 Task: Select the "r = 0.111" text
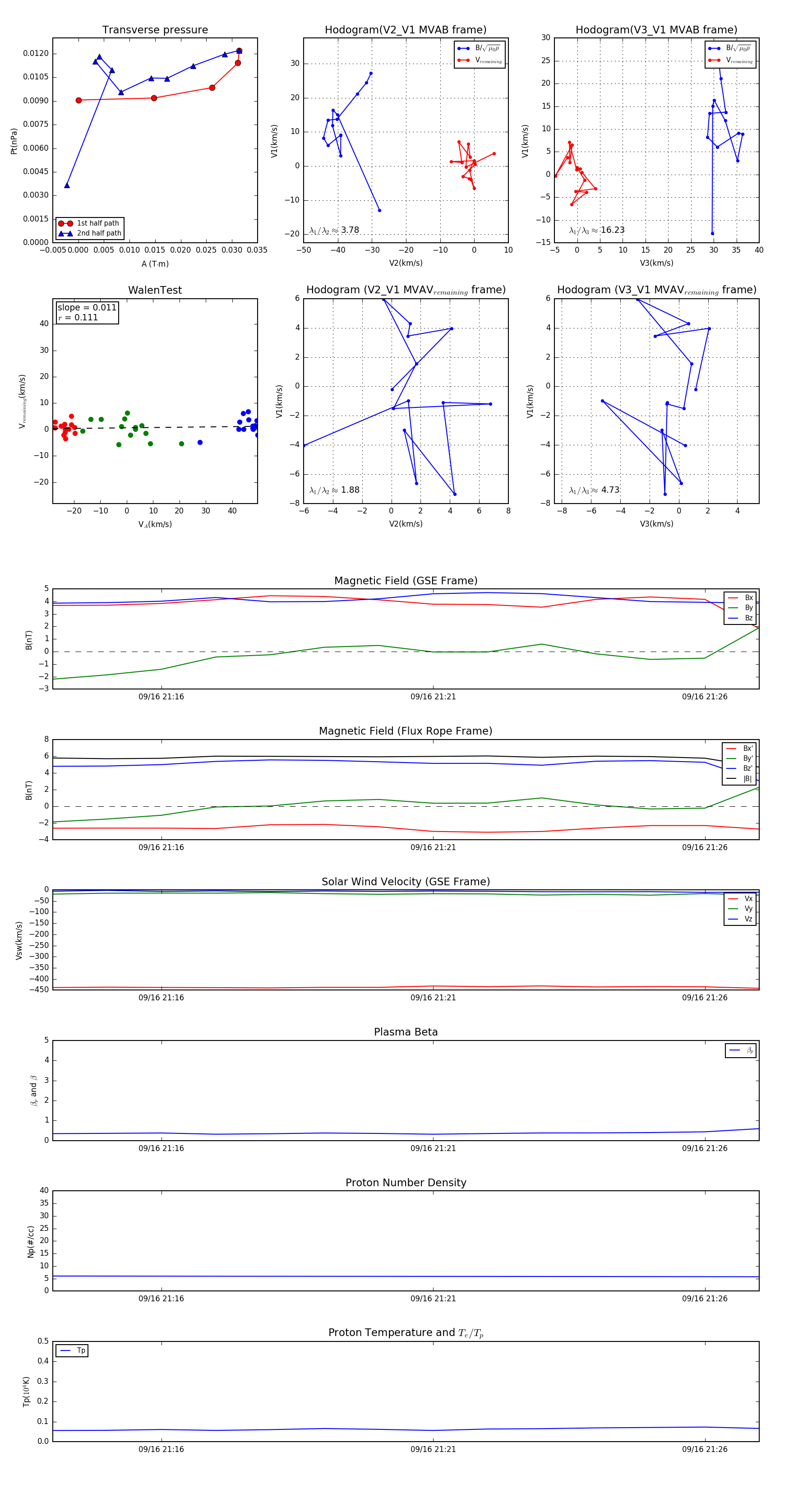[78, 317]
